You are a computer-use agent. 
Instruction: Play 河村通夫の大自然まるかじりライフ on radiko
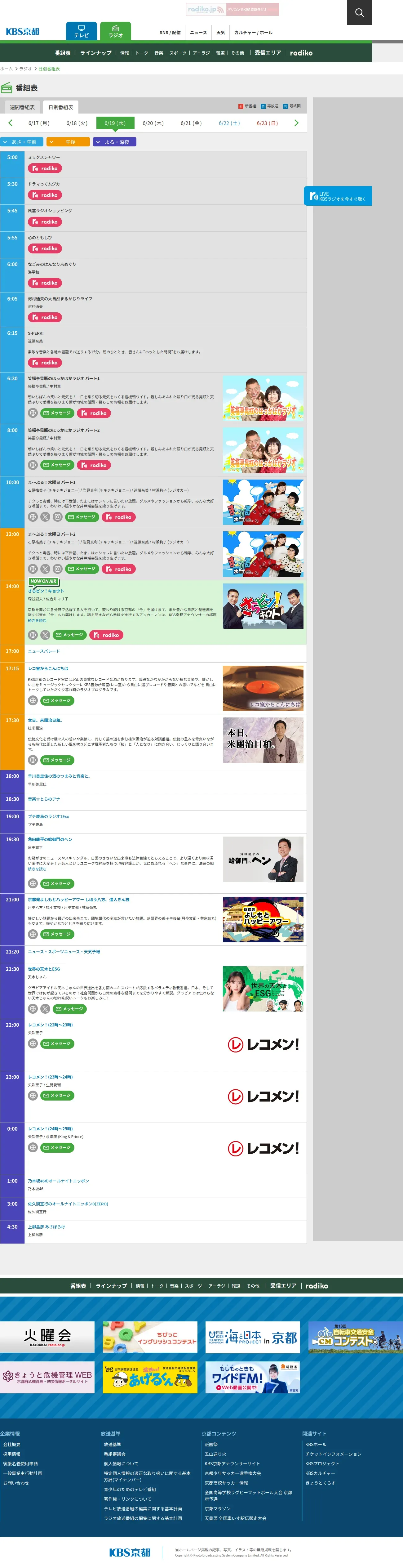tap(45, 317)
